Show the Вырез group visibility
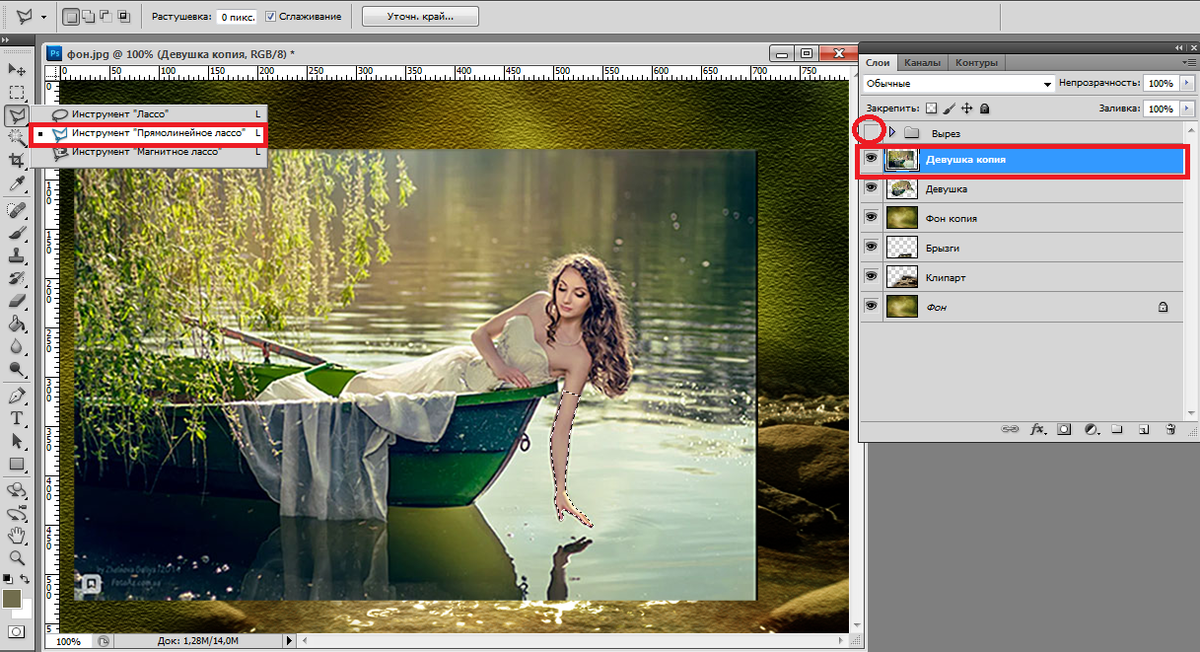 pyautogui.click(x=871, y=131)
